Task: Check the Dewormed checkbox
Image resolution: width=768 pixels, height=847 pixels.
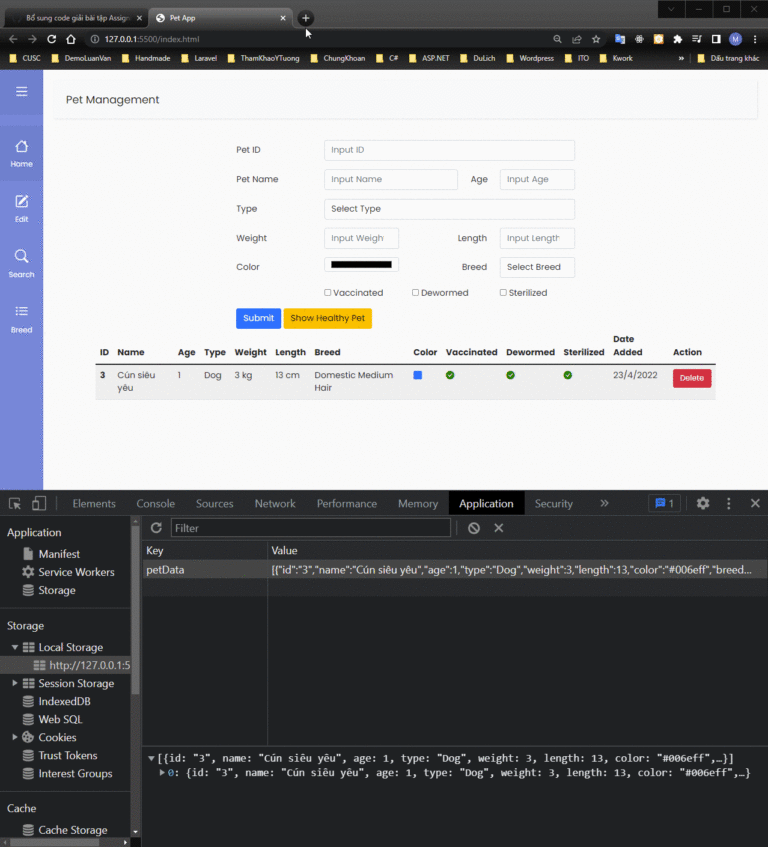Action: [x=415, y=293]
